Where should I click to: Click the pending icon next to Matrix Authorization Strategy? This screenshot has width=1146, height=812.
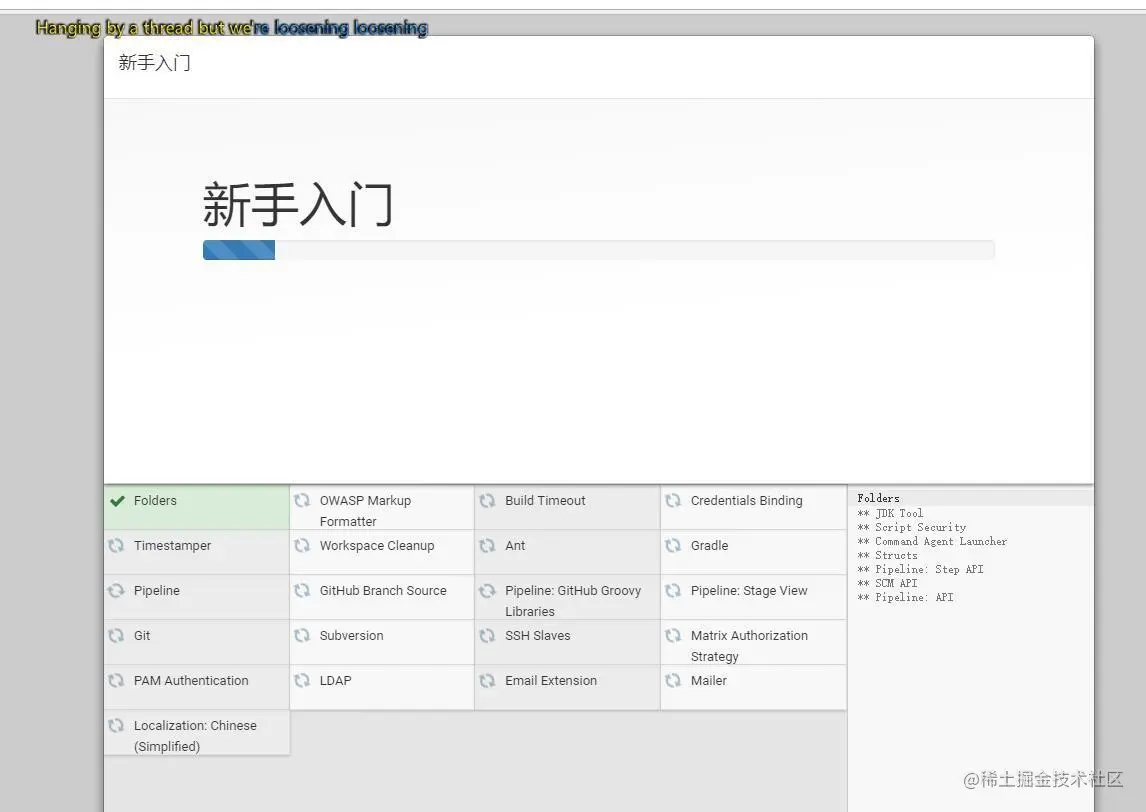[673, 636]
